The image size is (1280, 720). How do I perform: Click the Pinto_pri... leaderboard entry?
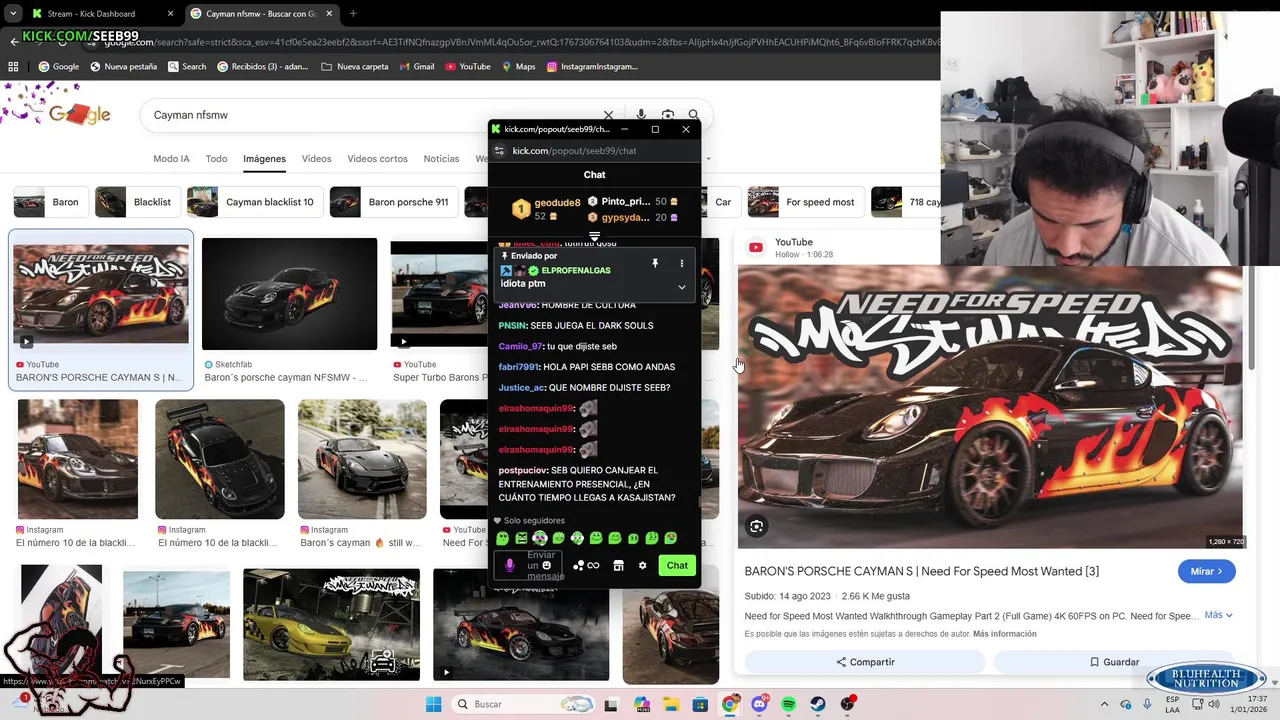(633, 201)
